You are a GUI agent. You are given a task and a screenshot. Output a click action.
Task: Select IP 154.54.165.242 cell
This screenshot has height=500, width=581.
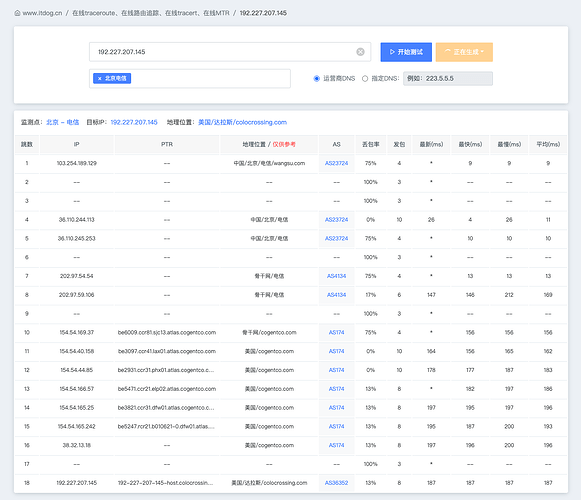coord(77,427)
